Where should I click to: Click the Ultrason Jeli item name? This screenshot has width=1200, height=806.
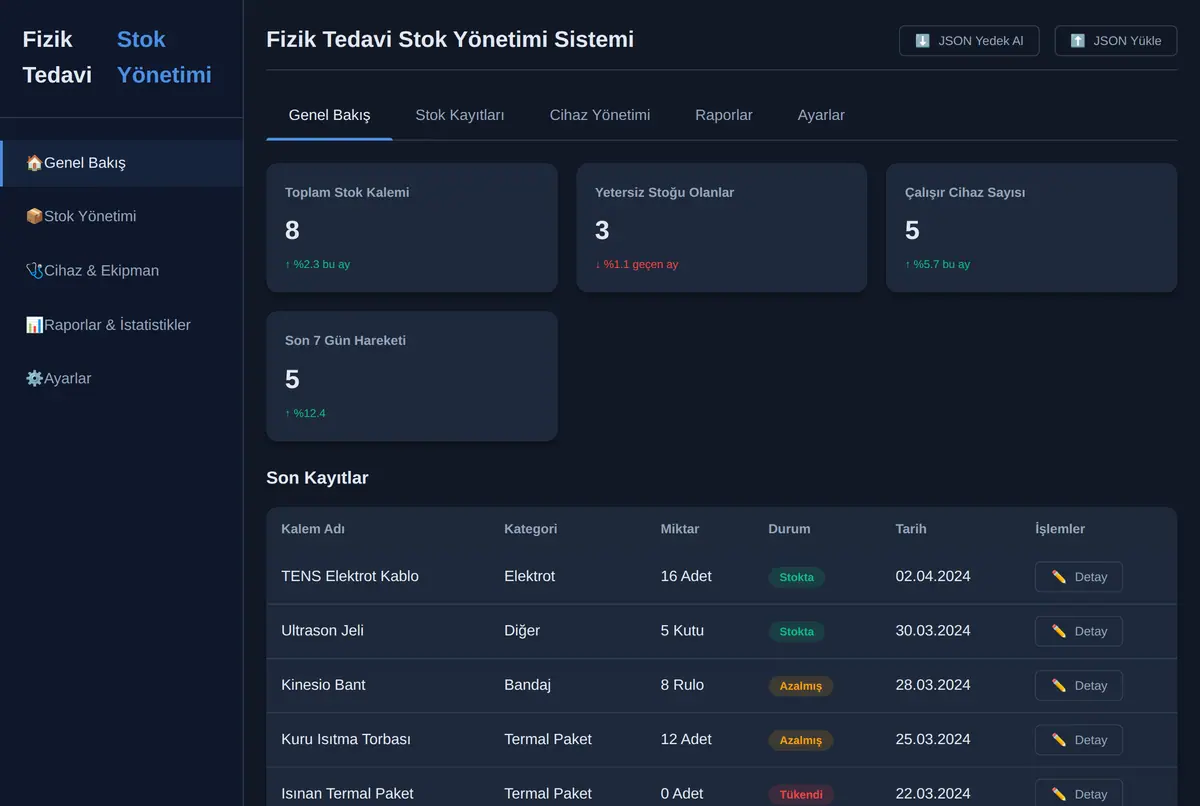[322, 631]
